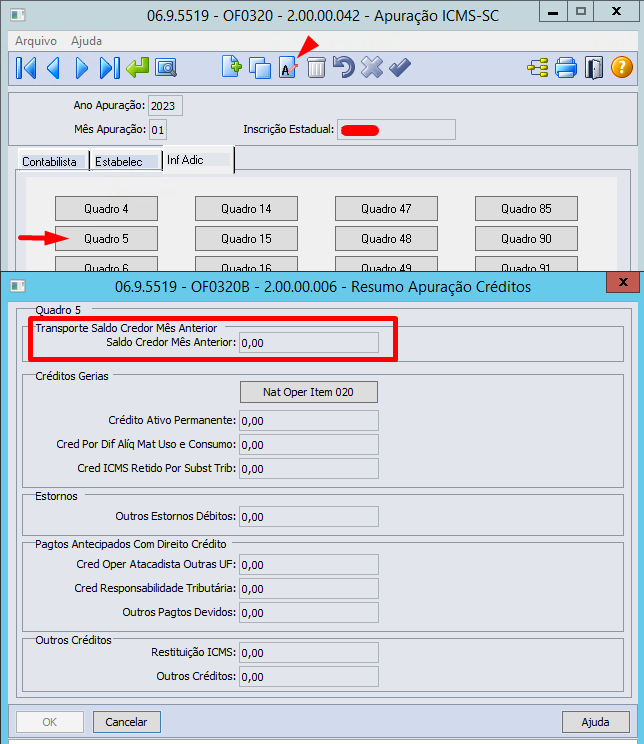Click the copy record icon

pyautogui.click(x=260, y=68)
